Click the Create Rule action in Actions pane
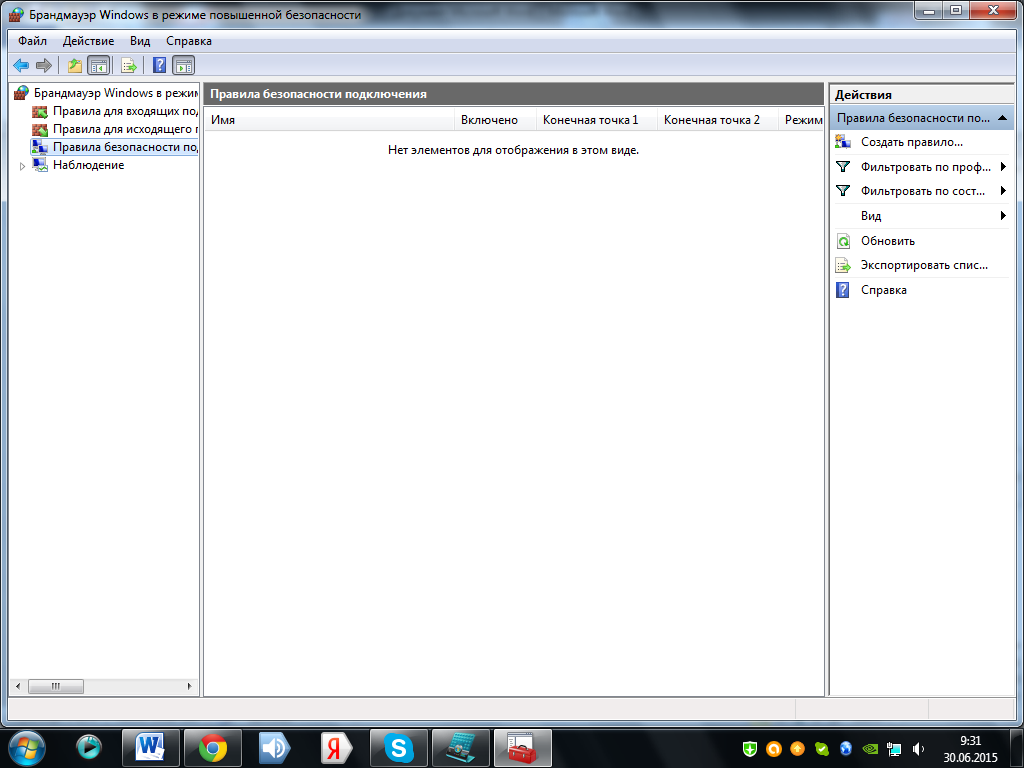This screenshot has height=768, width=1024. (x=911, y=142)
